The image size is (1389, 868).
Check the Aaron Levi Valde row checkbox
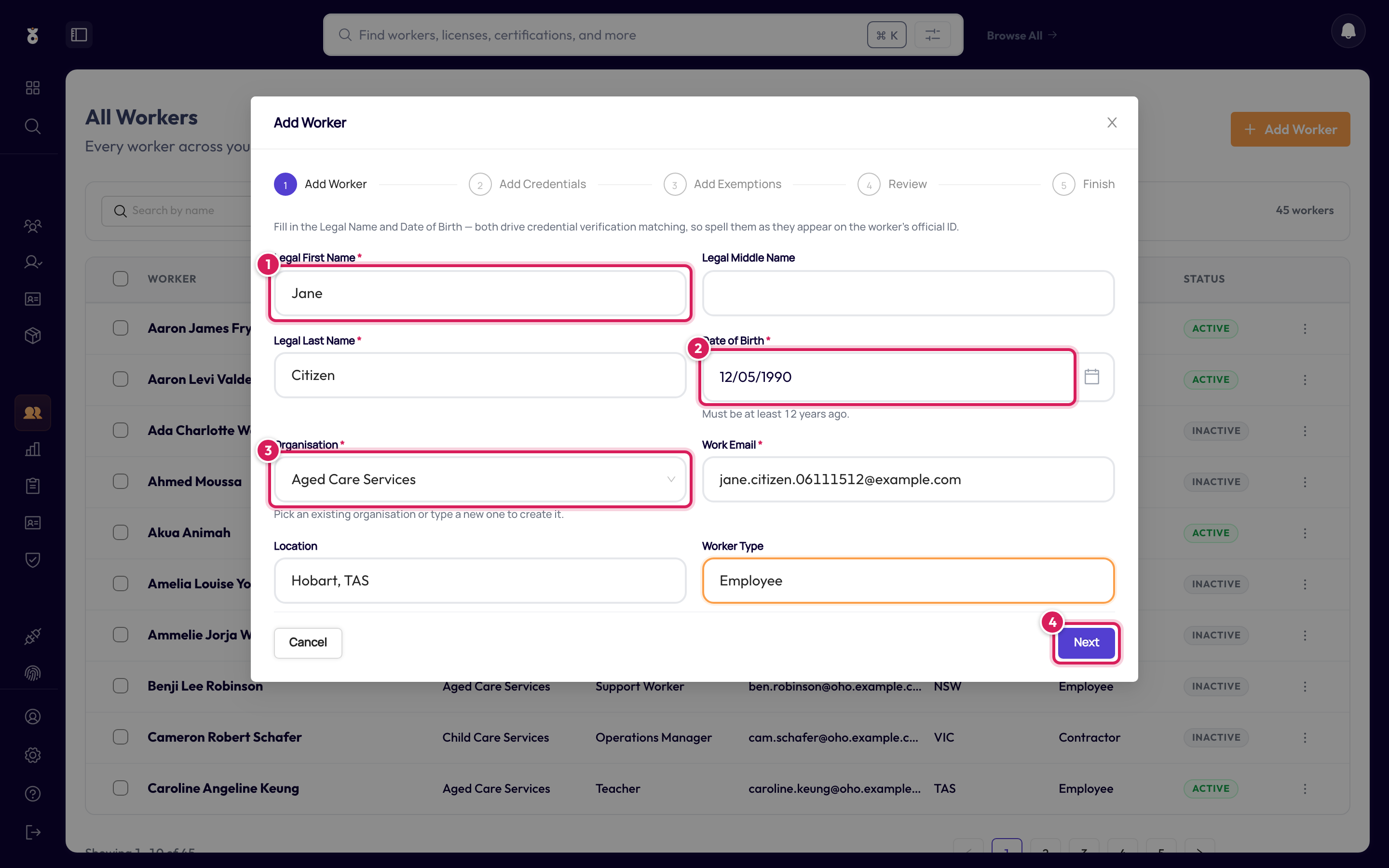(x=121, y=380)
